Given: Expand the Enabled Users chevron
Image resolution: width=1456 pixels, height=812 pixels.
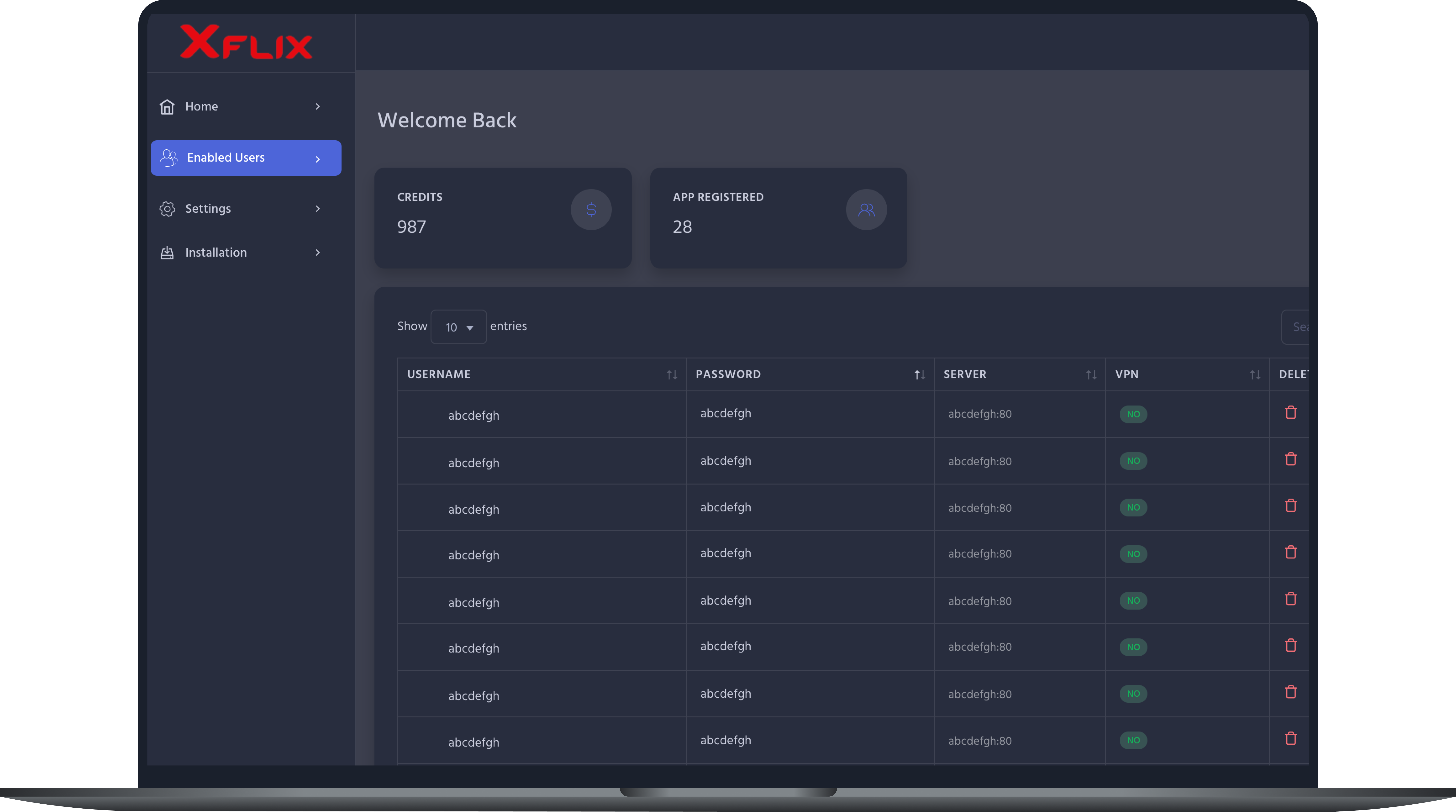Looking at the screenshot, I should pyautogui.click(x=318, y=159).
